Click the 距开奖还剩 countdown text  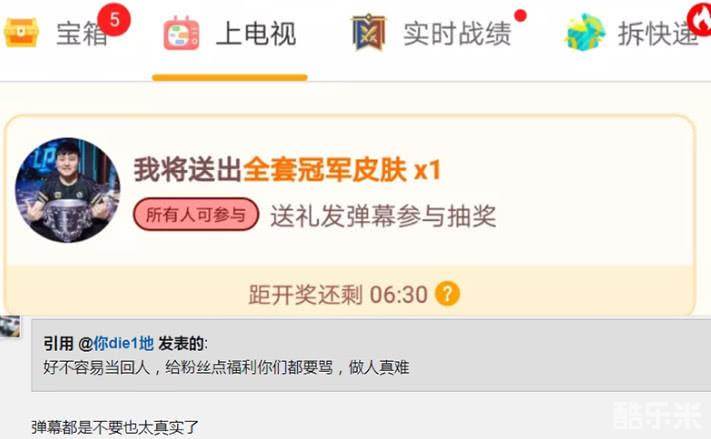(x=338, y=294)
